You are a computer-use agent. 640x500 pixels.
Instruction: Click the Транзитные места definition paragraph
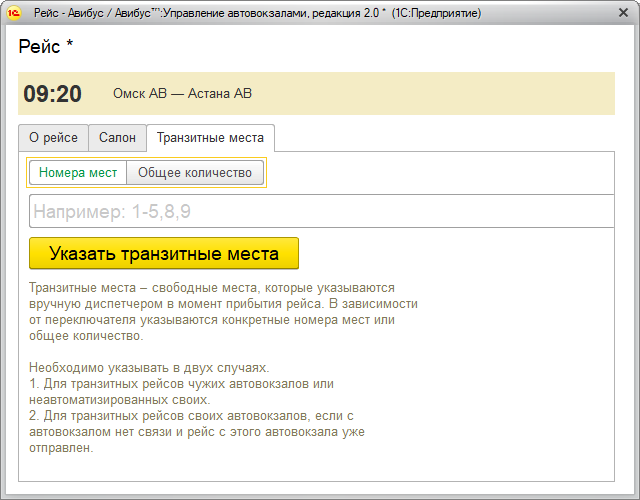[223, 311]
